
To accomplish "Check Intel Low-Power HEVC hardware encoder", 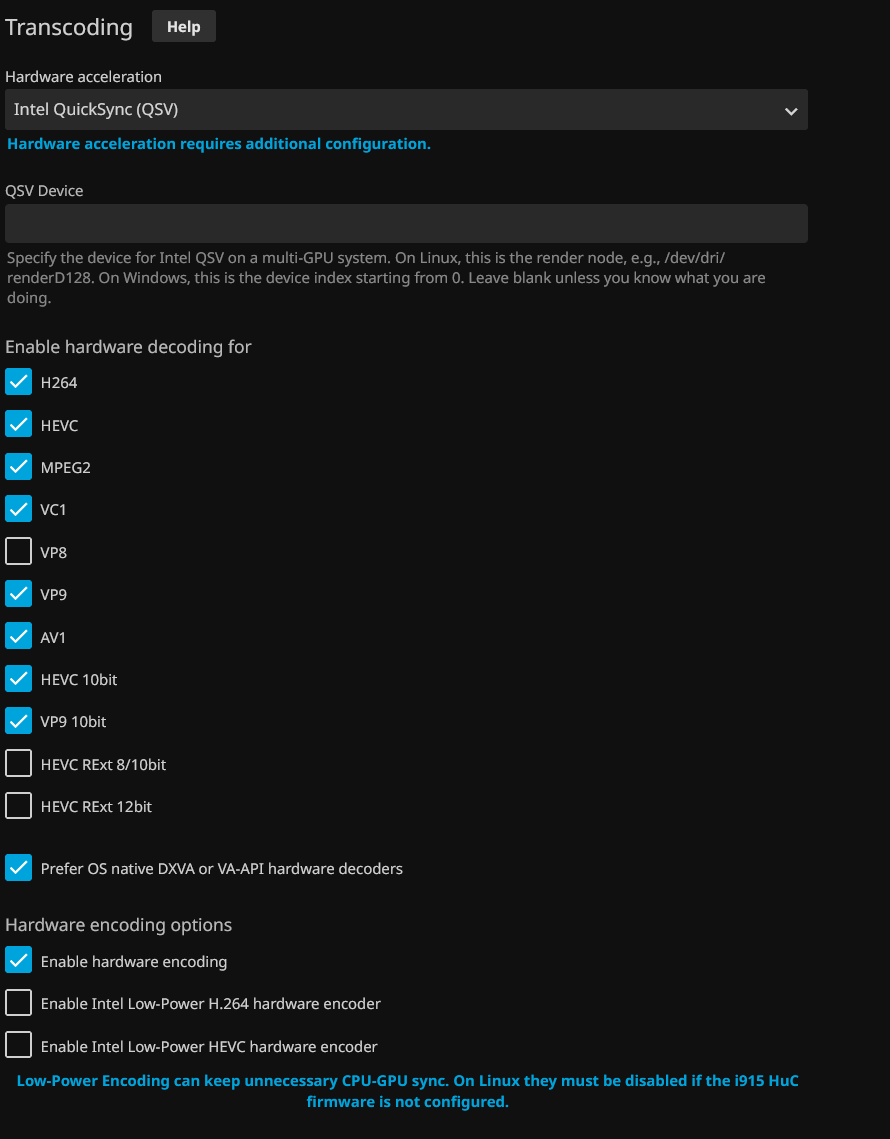I will 19,1046.
